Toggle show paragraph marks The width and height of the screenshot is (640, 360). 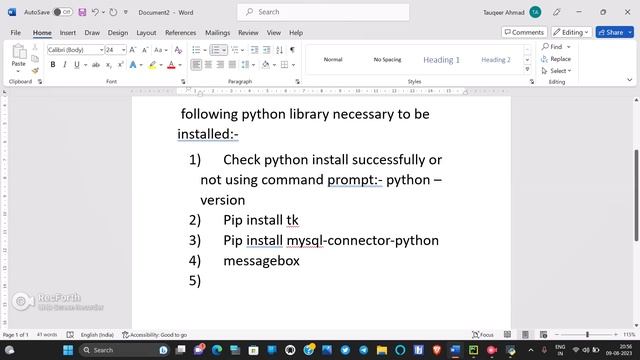click(292, 50)
